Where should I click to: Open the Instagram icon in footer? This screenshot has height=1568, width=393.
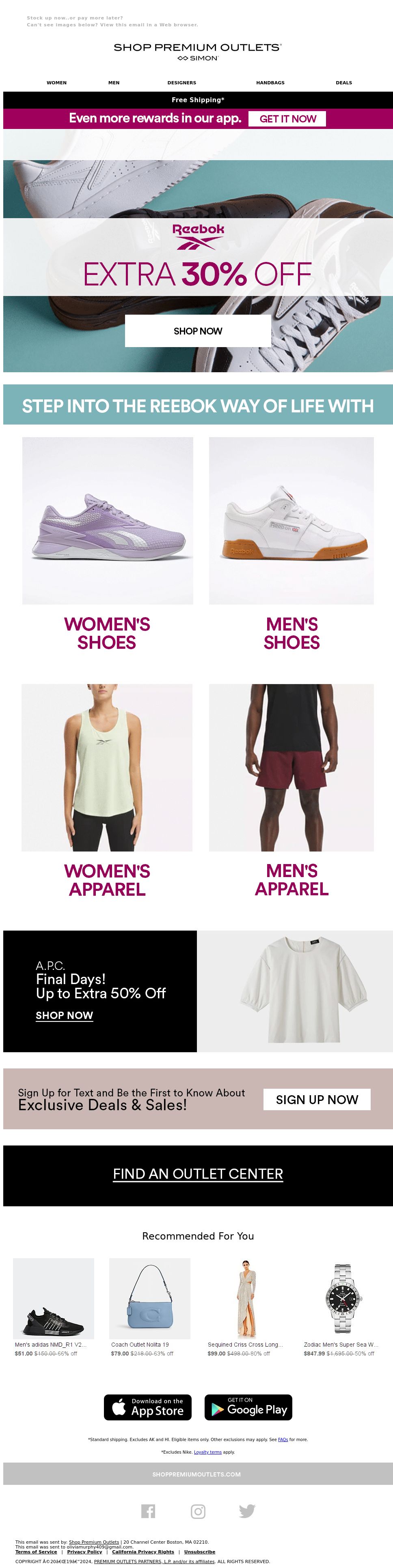pyautogui.click(x=198, y=1511)
